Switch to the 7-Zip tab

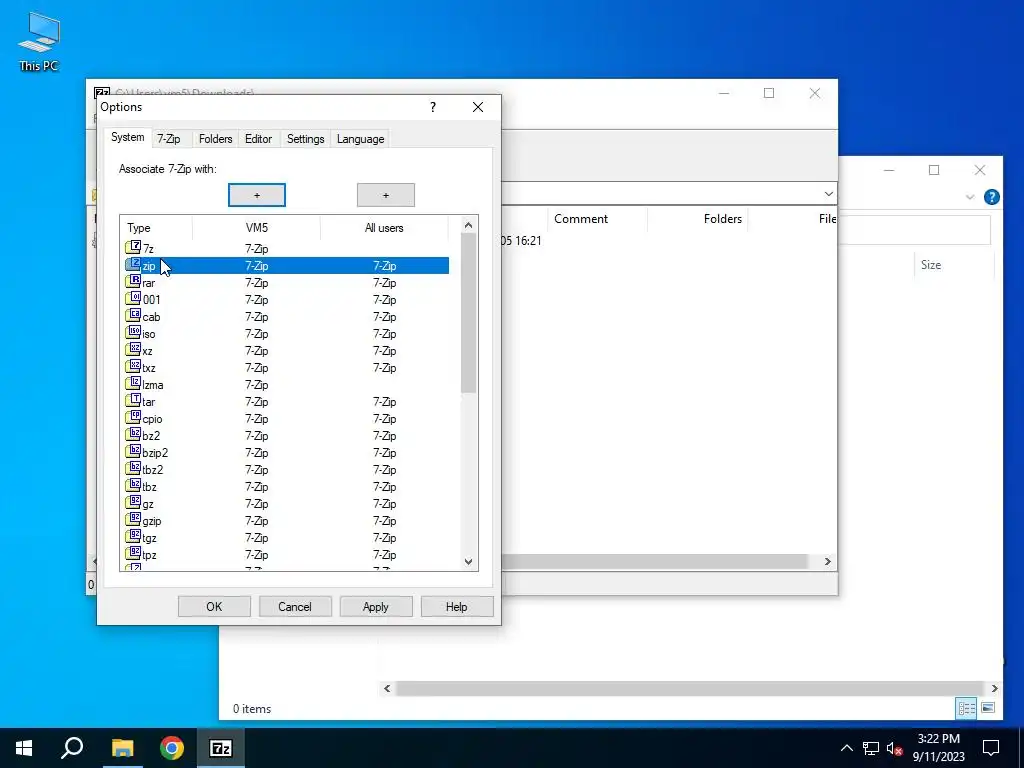tap(168, 139)
